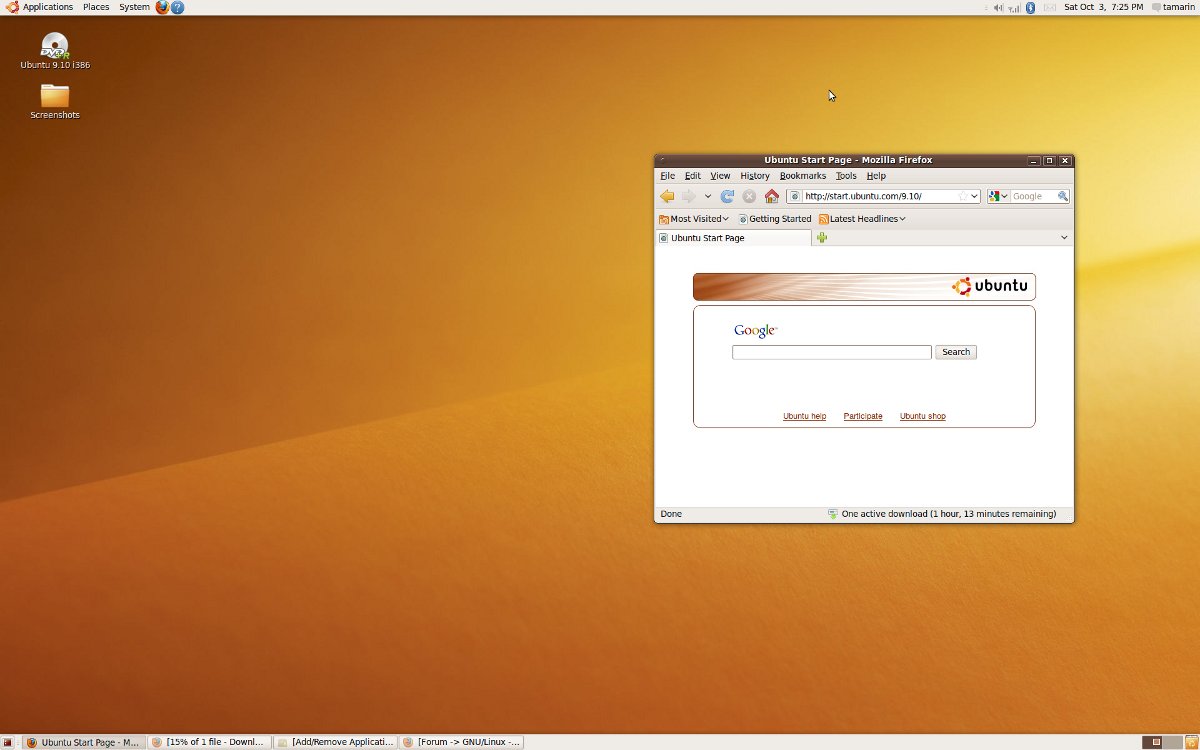
Task: Open the Firefox File menu
Action: pos(667,176)
